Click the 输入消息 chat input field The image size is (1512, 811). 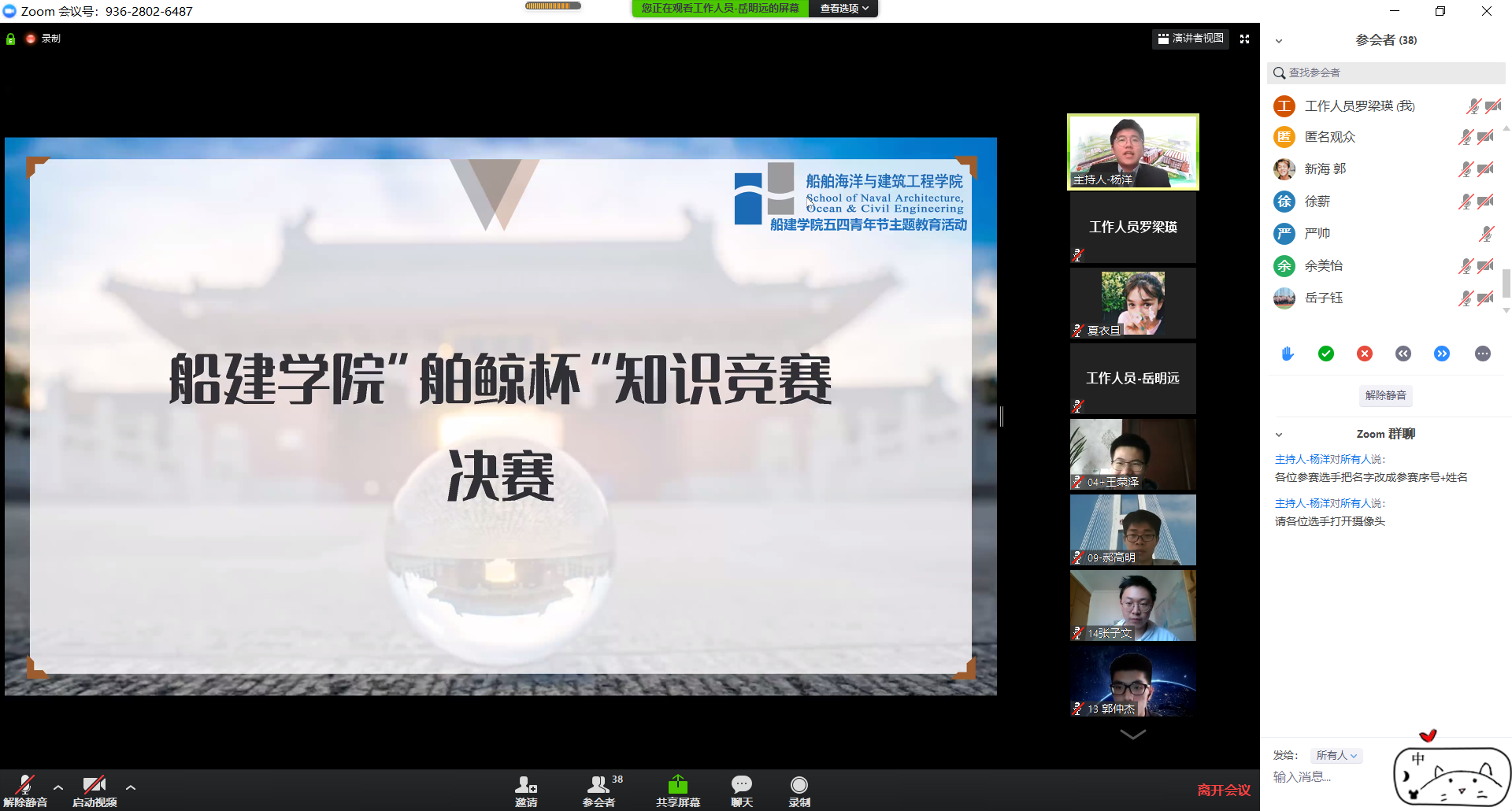(x=1339, y=776)
